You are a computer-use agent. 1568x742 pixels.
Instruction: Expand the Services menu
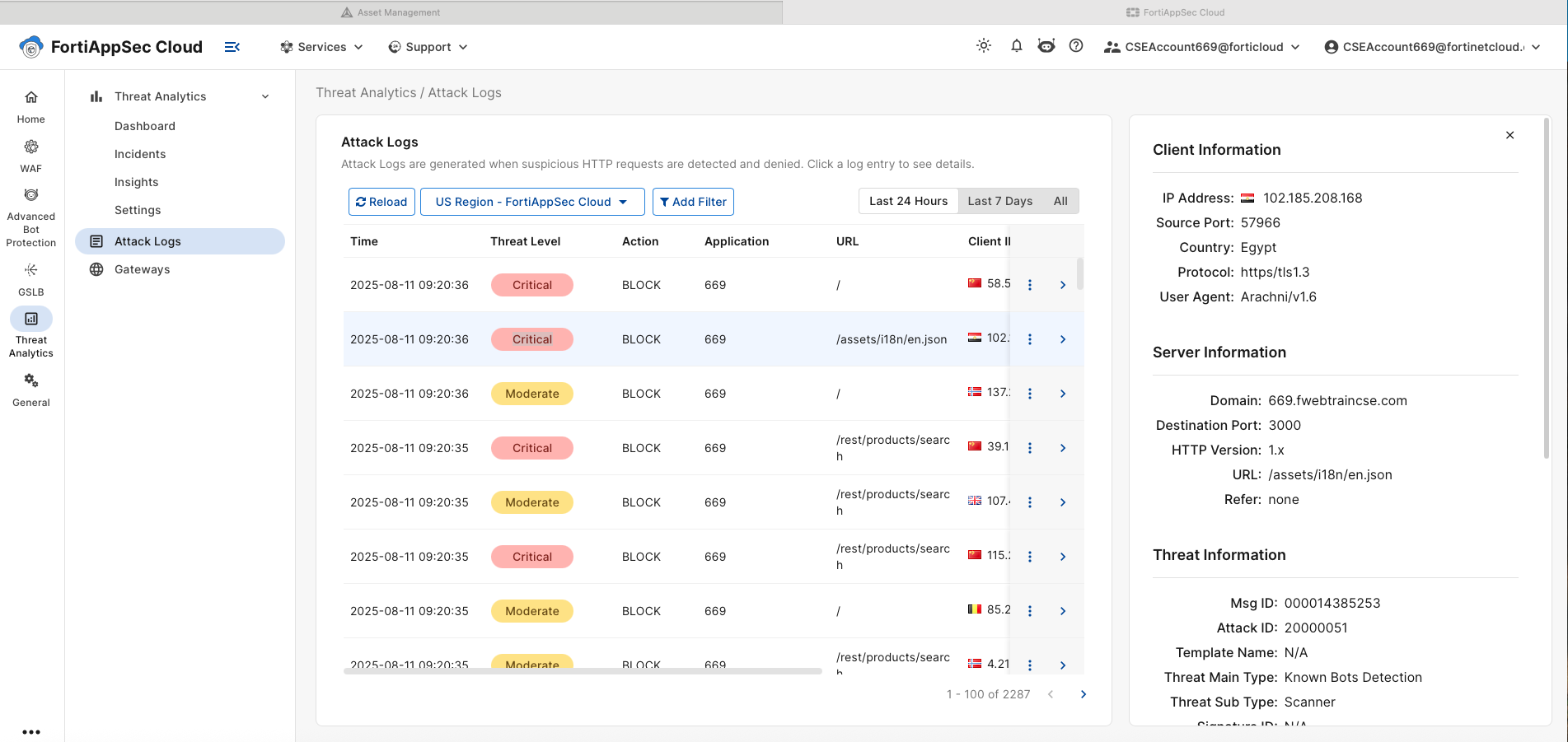tap(321, 47)
